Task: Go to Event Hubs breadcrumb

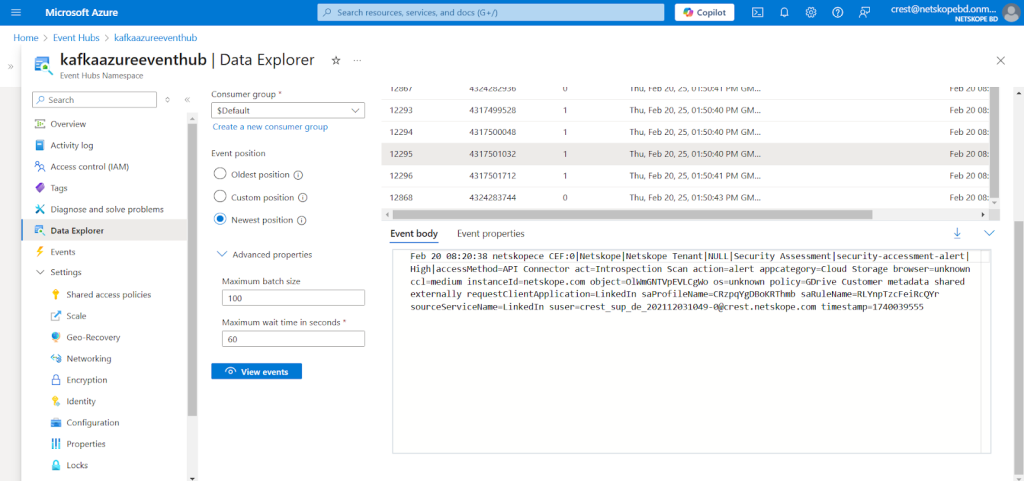Action: pos(76,38)
